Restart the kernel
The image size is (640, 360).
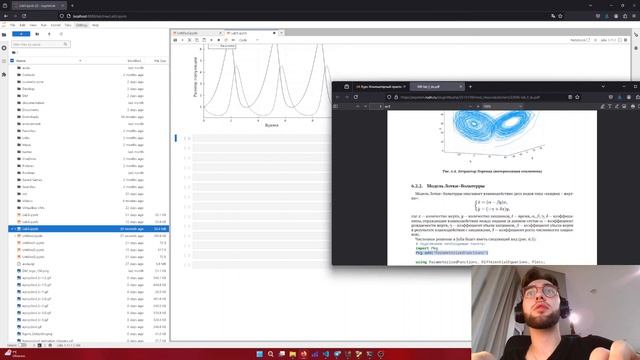226,40
